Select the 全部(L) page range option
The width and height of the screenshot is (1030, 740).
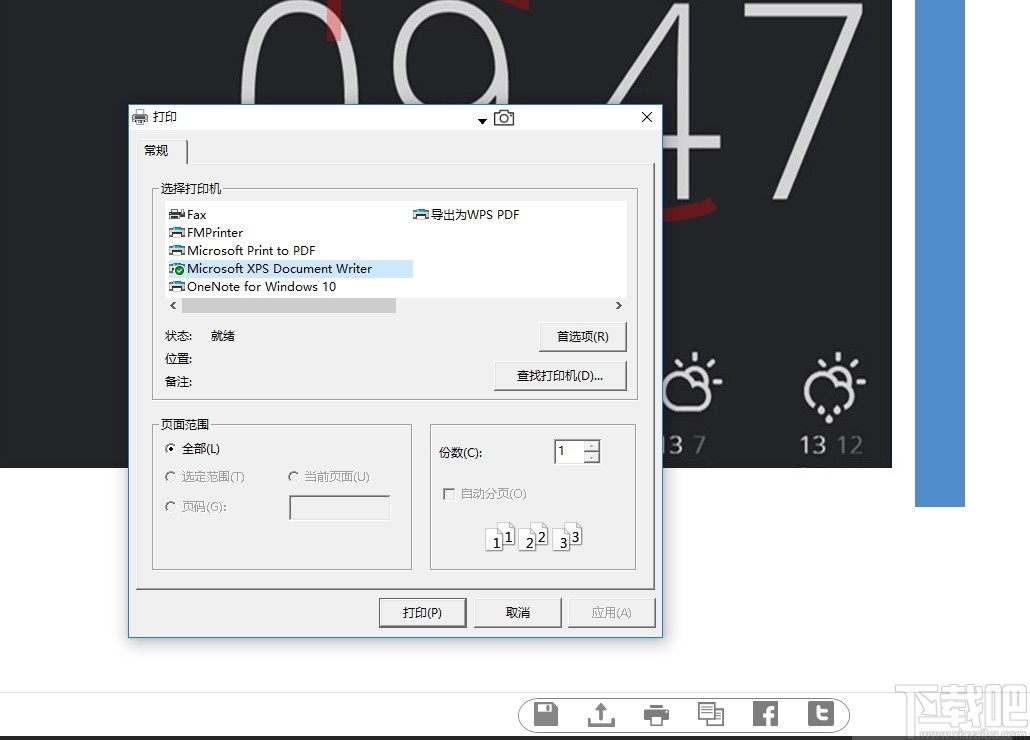[170, 448]
